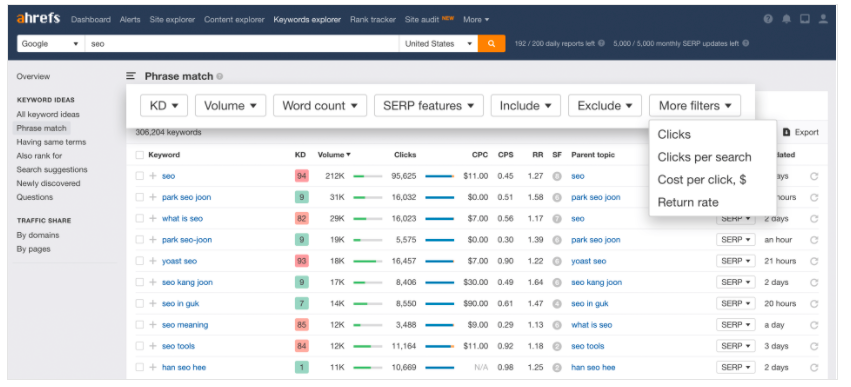Open the KD filter dropdown
This screenshot has width=851, height=387.
coord(164,106)
